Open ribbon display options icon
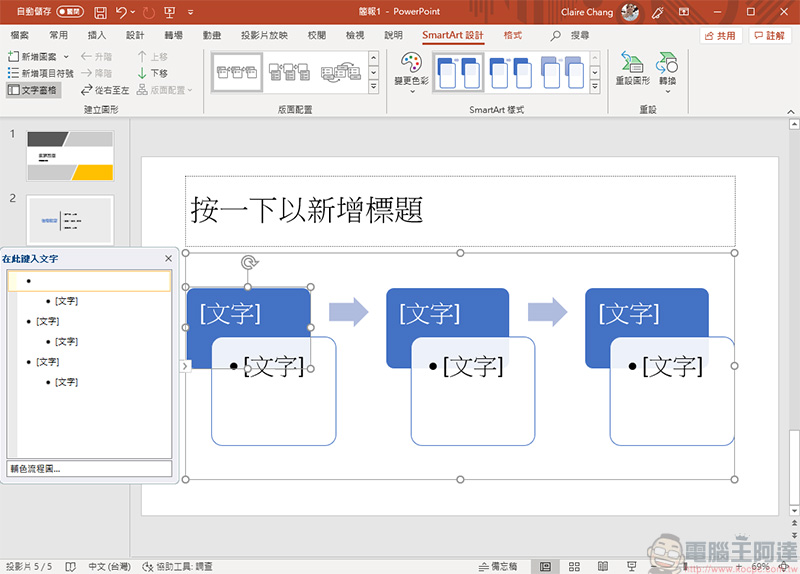Screen dimensions: 800x574 (x=684, y=12)
